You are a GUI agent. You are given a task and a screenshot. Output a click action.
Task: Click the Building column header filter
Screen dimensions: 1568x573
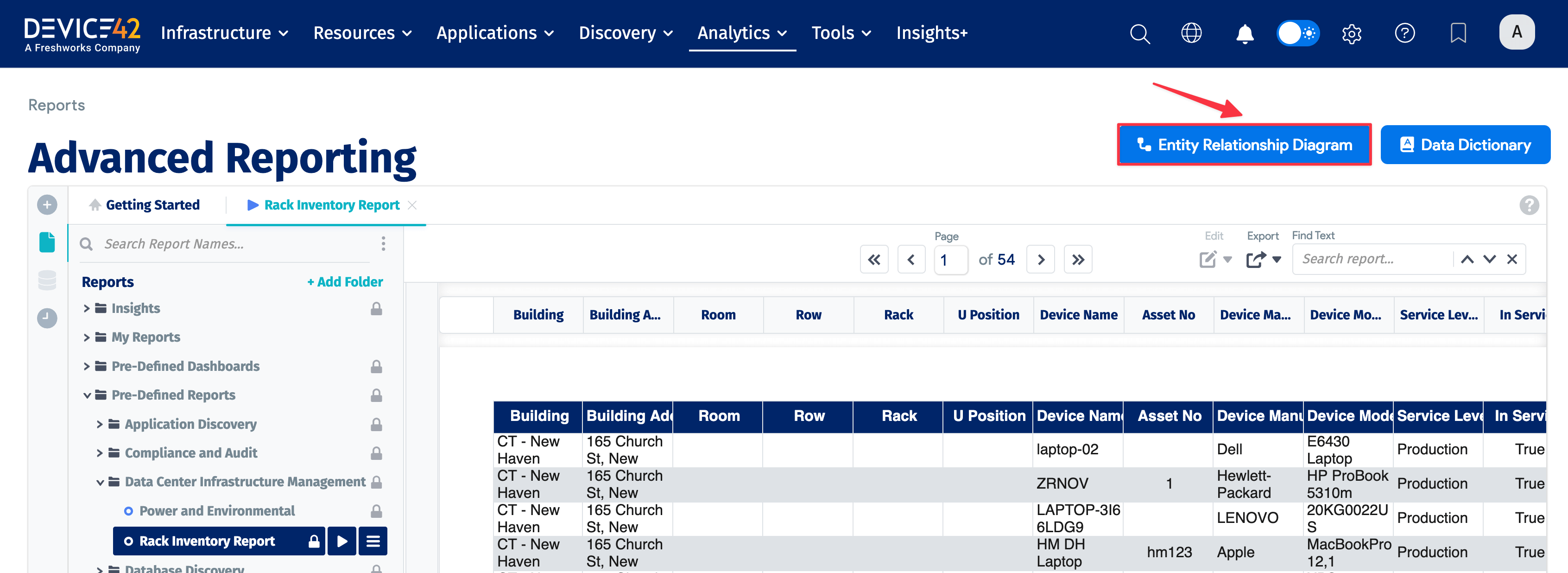538,315
